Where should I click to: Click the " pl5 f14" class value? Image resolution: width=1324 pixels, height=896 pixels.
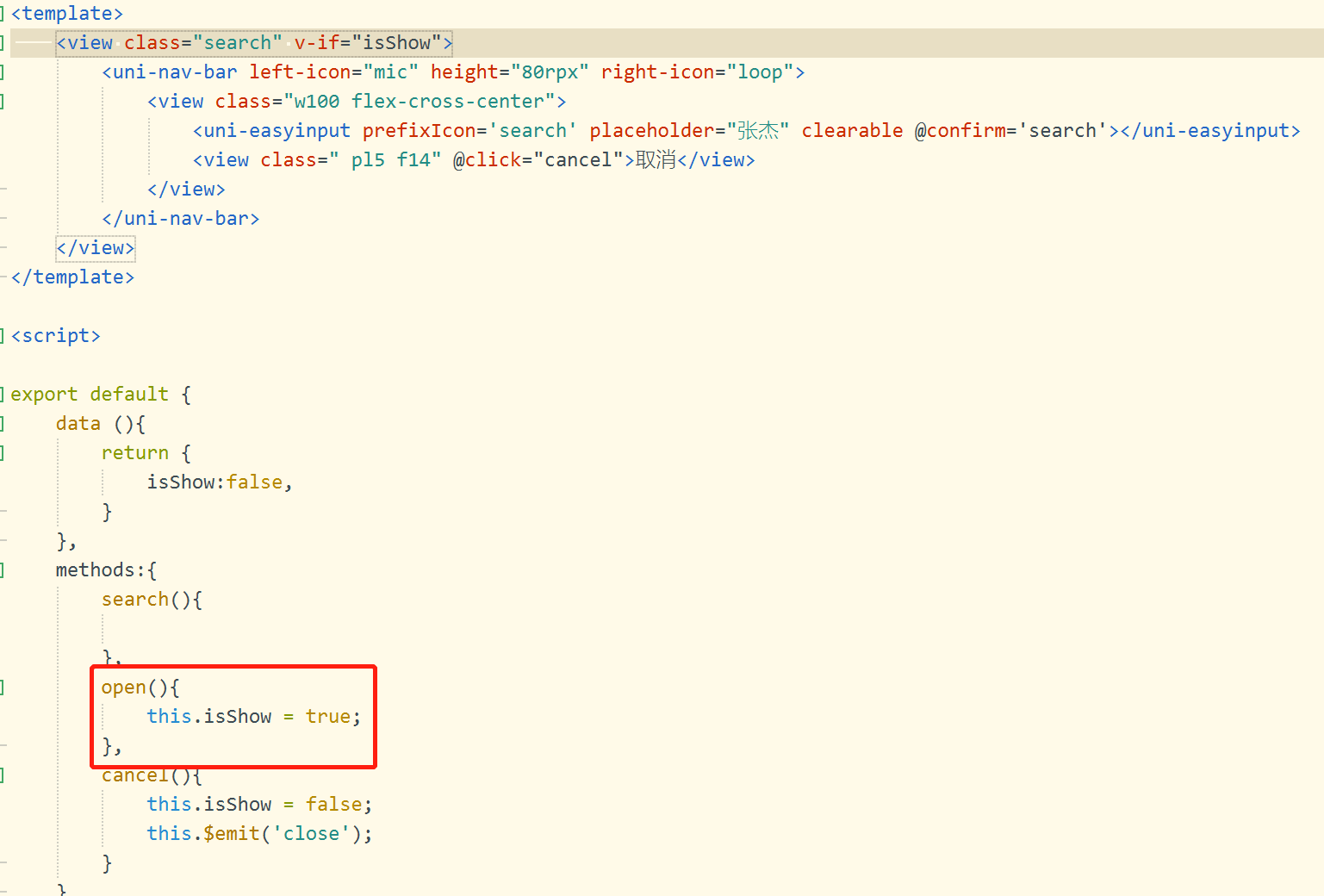tap(386, 160)
